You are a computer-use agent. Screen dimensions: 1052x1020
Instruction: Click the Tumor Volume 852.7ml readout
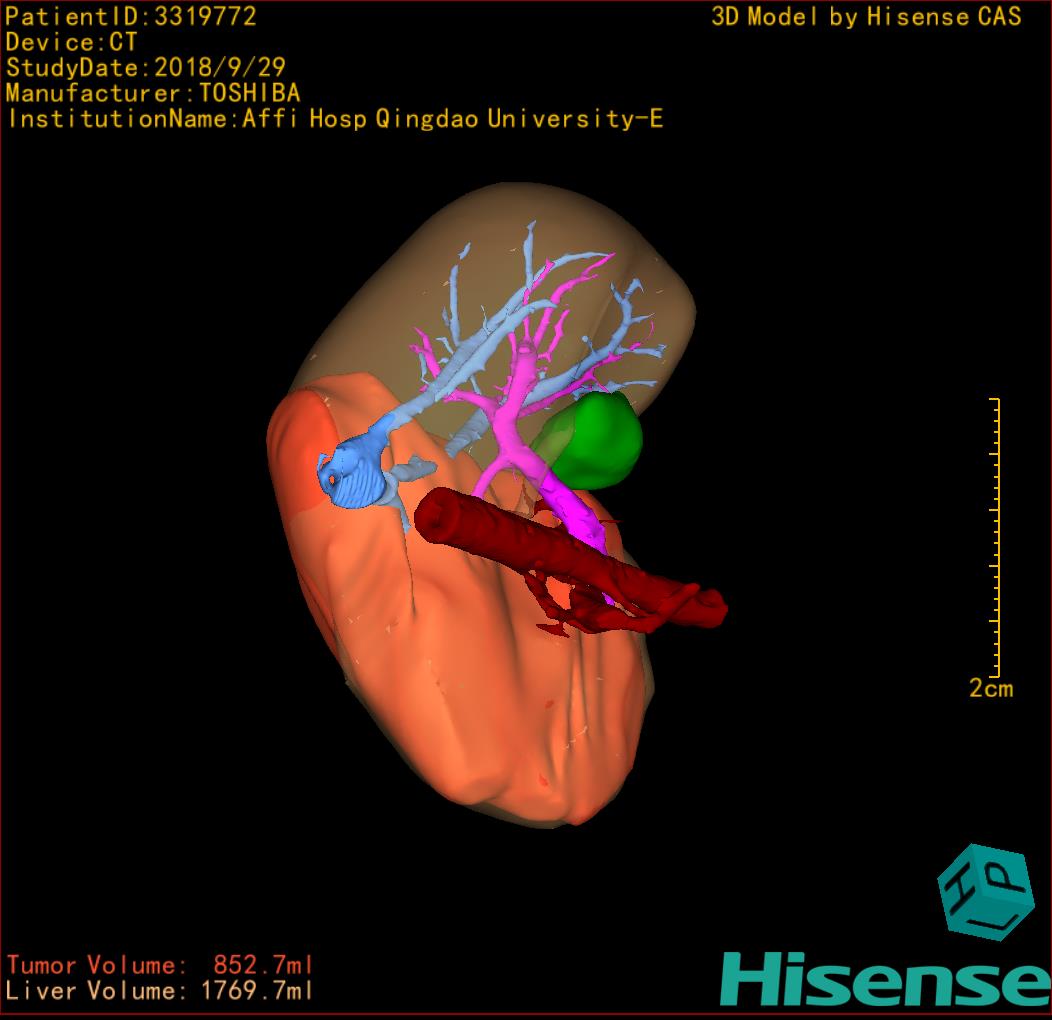click(160, 965)
